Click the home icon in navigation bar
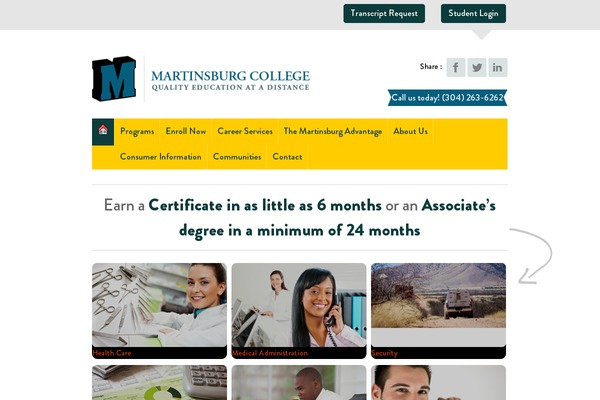600x400 pixels. [x=103, y=132]
